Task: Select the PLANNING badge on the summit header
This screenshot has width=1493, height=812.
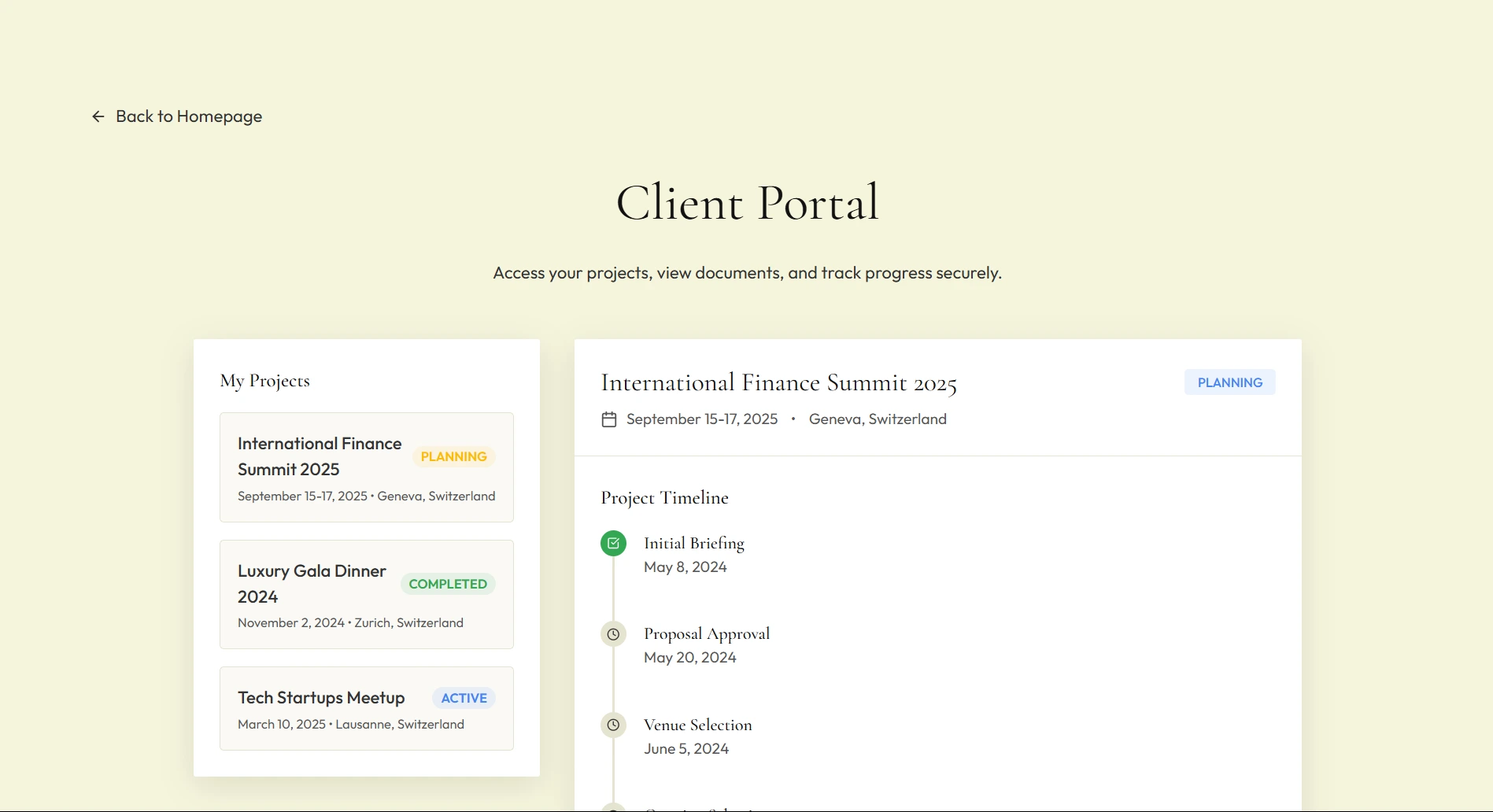Action: [x=1229, y=382]
